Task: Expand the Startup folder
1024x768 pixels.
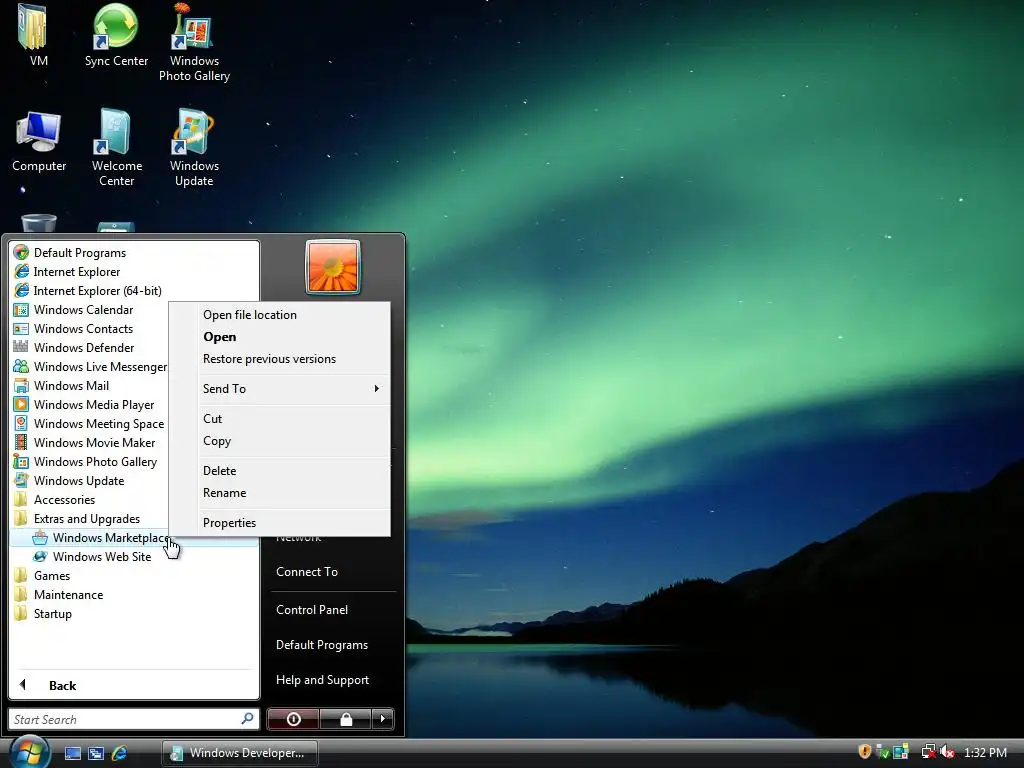Action: [x=134, y=613]
